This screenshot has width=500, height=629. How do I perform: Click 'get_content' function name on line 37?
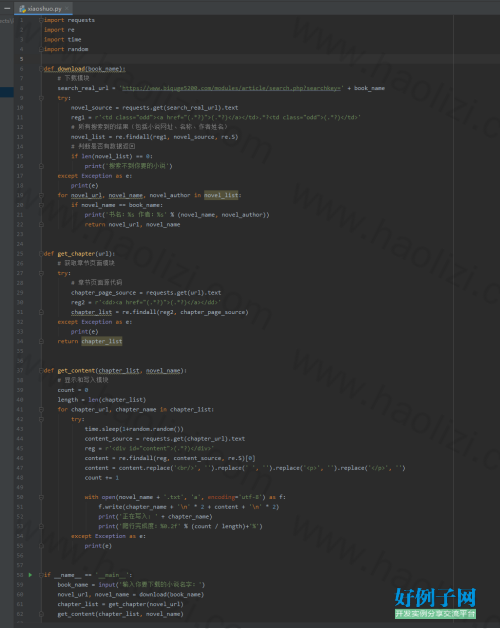[x=76, y=370]
